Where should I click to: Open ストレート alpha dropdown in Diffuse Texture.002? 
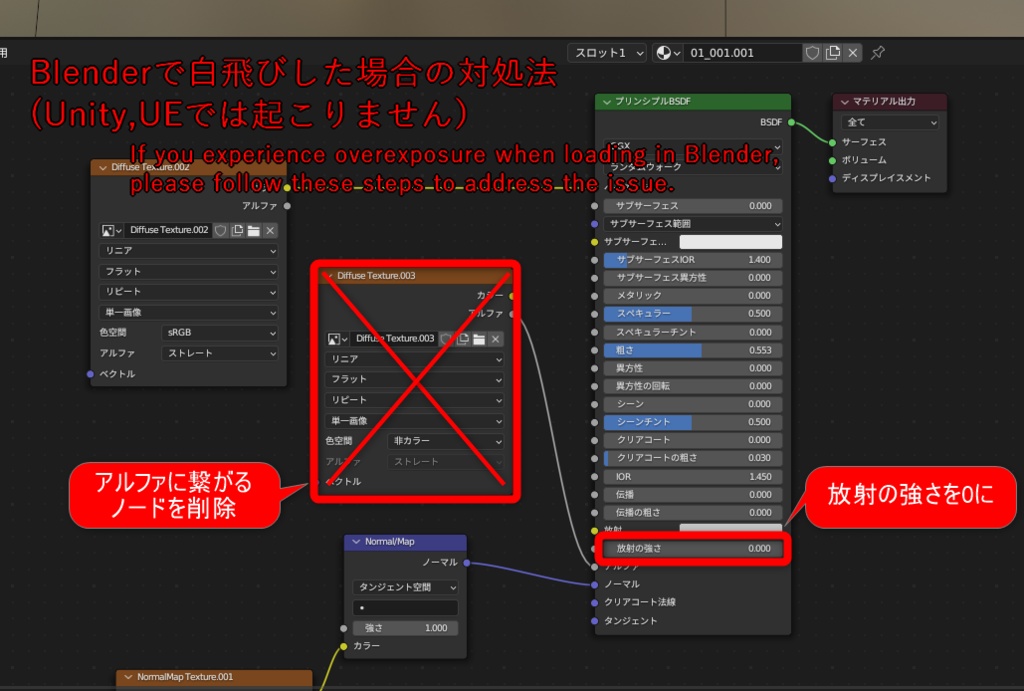(219, 353)
